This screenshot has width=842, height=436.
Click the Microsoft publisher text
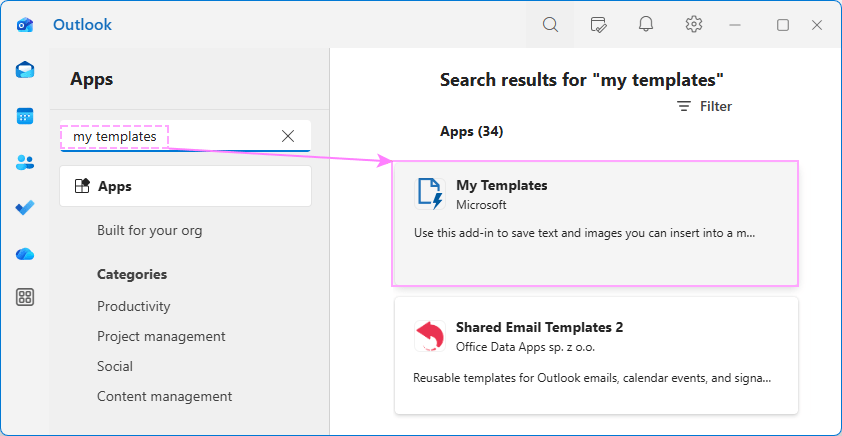[481, 205]
